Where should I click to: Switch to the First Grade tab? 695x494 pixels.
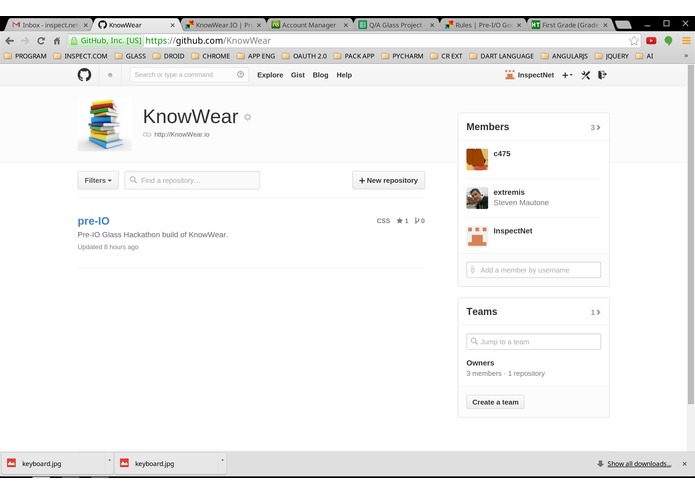click(x=570, y=25)
